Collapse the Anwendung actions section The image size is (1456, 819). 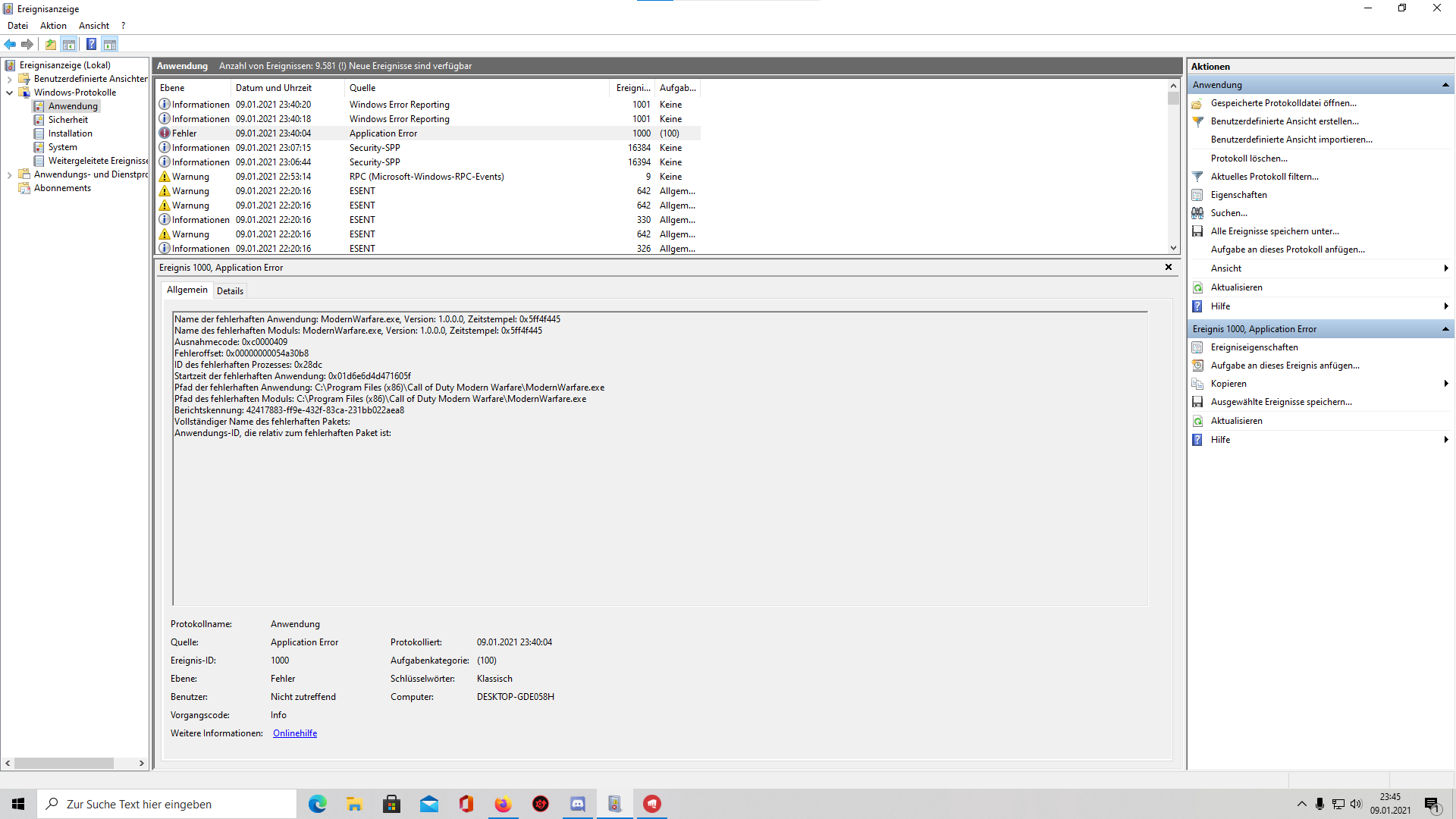tap(1445, 85)
